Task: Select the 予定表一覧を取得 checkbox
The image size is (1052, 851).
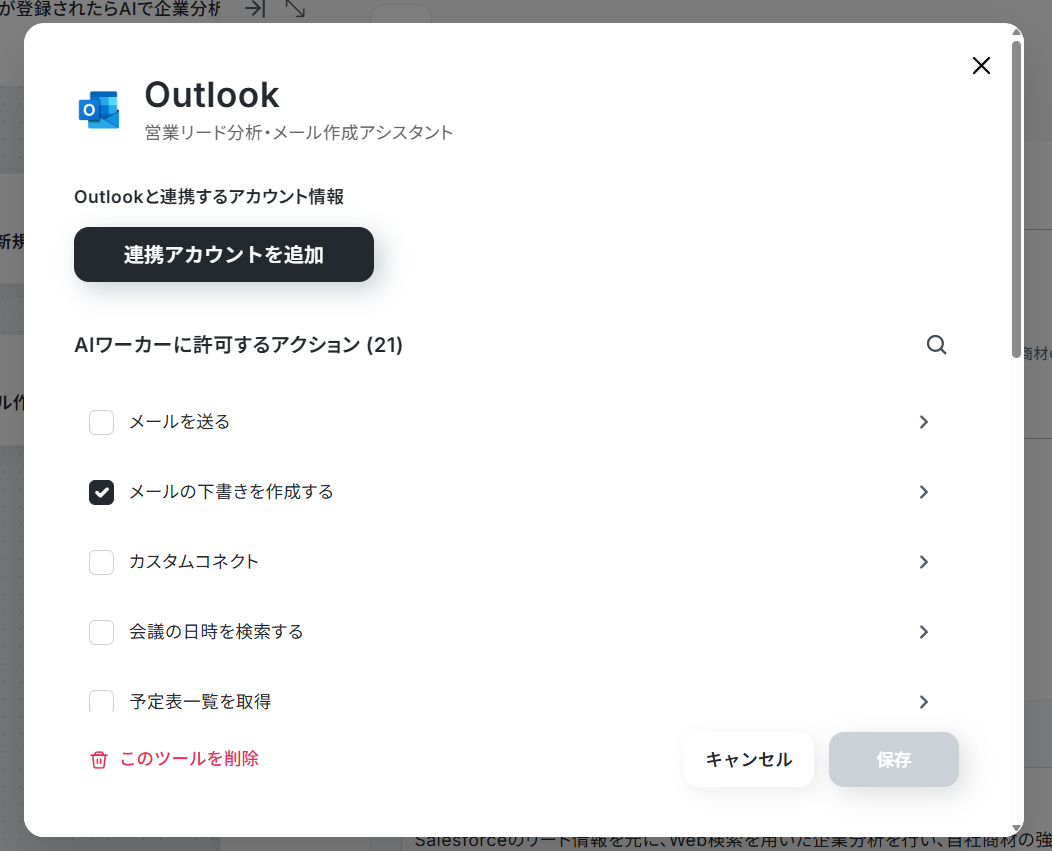Action: (101, 701)
